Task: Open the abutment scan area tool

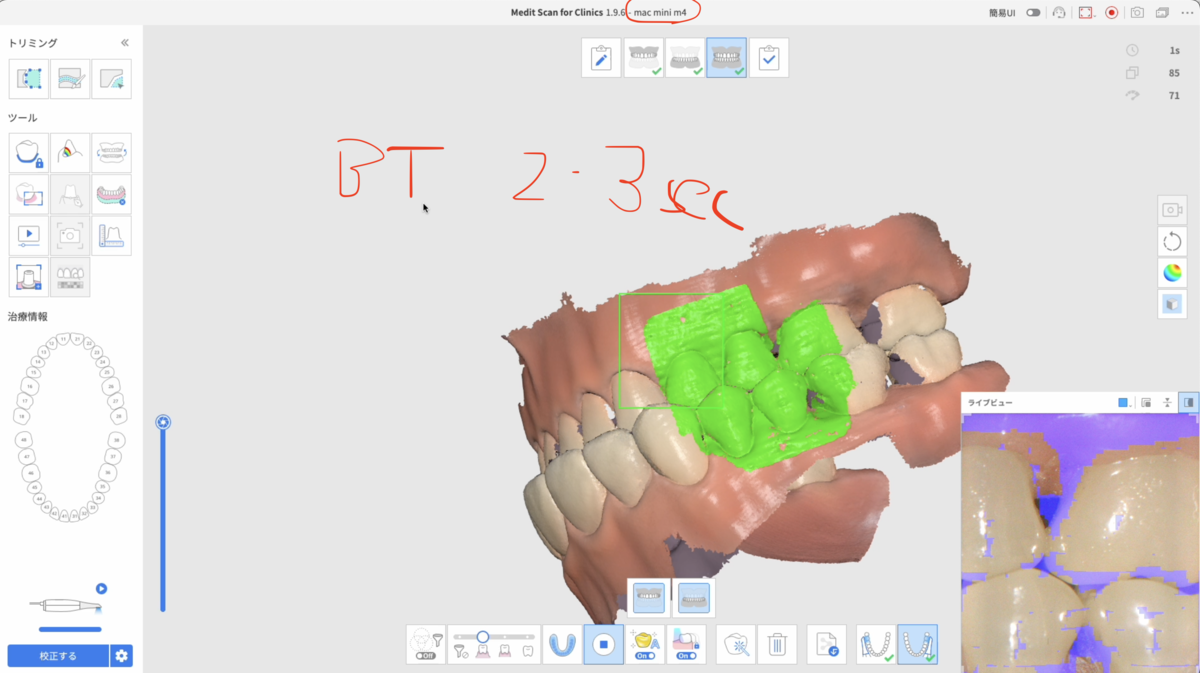Action: [29, 277]
